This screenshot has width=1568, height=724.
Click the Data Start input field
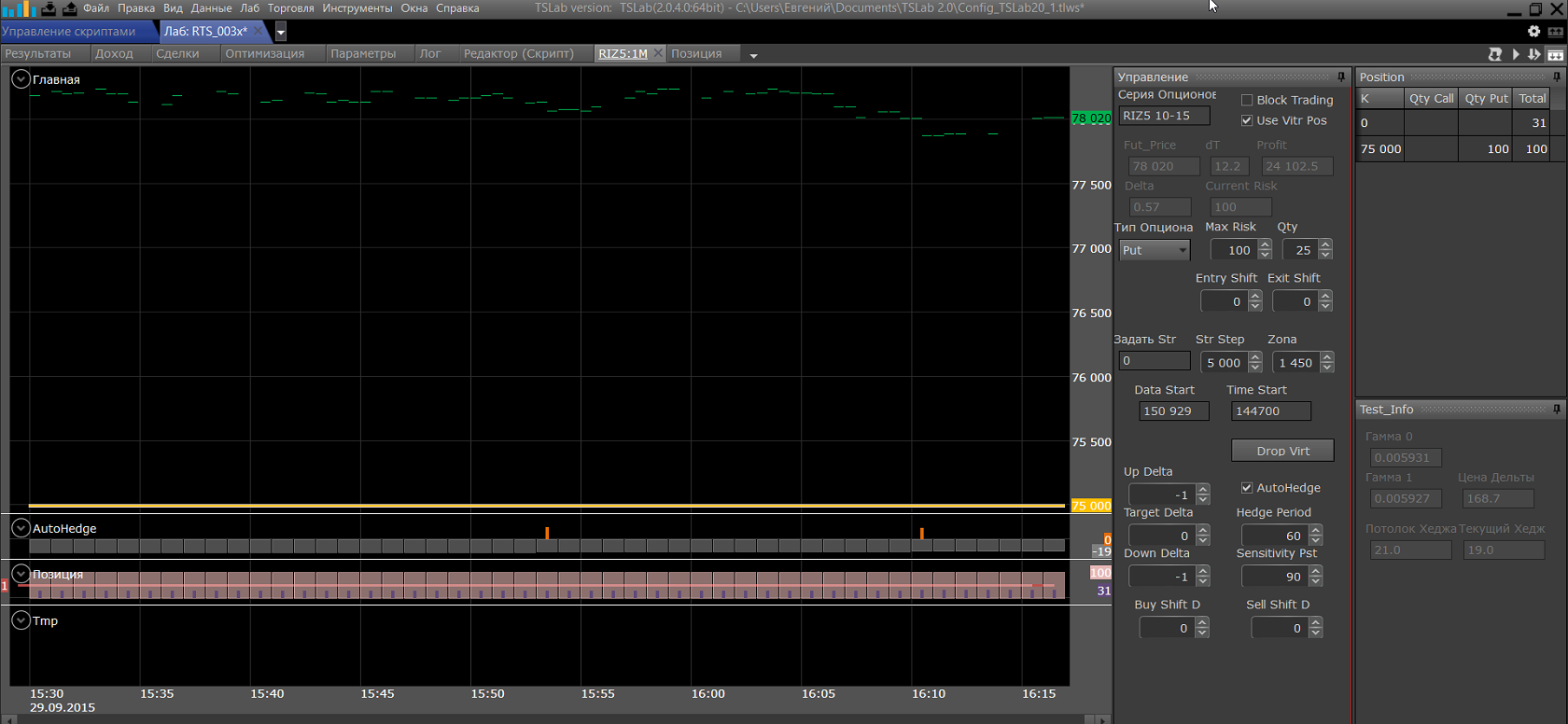point(1173,411)
